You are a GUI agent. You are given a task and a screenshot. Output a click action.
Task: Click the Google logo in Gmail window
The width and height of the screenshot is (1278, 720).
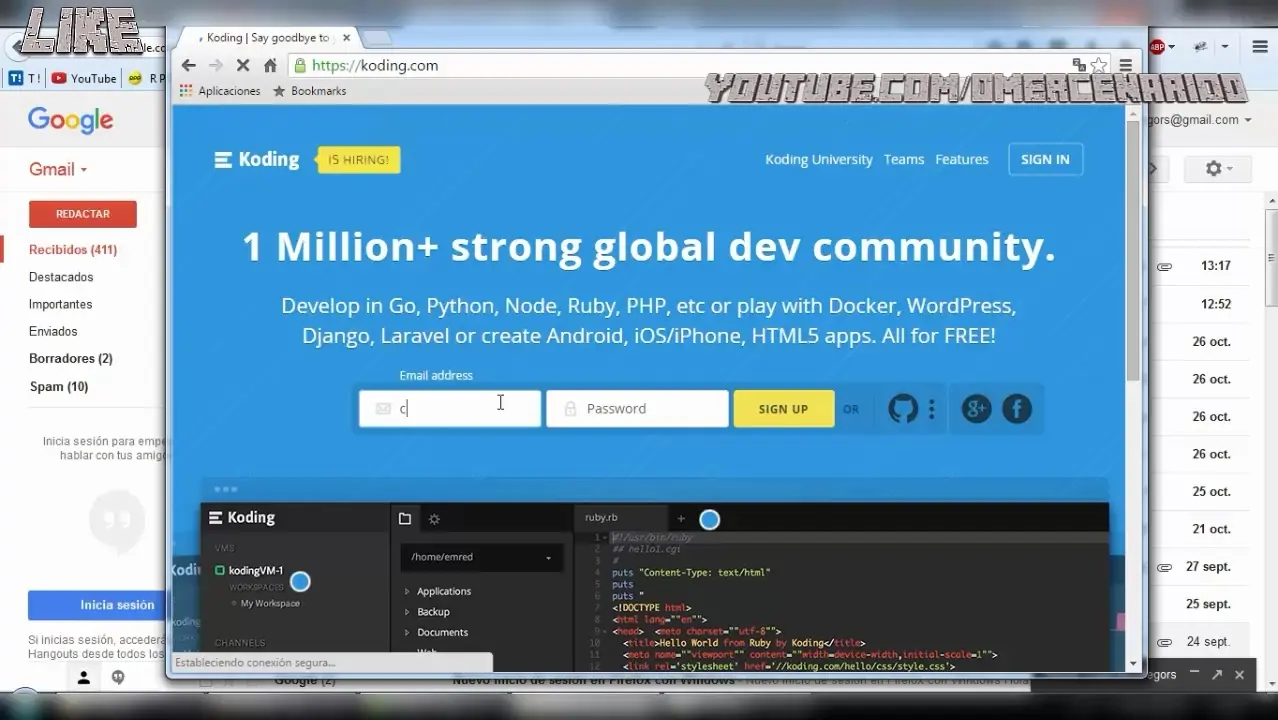click(70, 121)
